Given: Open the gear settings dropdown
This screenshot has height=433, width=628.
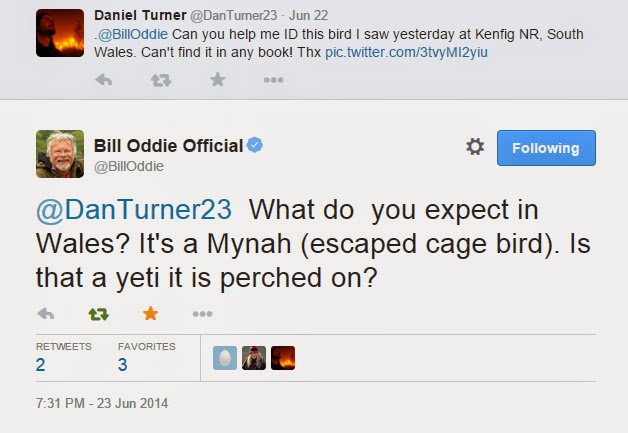Looking at the screenshot, I should (x=475, y=147).
